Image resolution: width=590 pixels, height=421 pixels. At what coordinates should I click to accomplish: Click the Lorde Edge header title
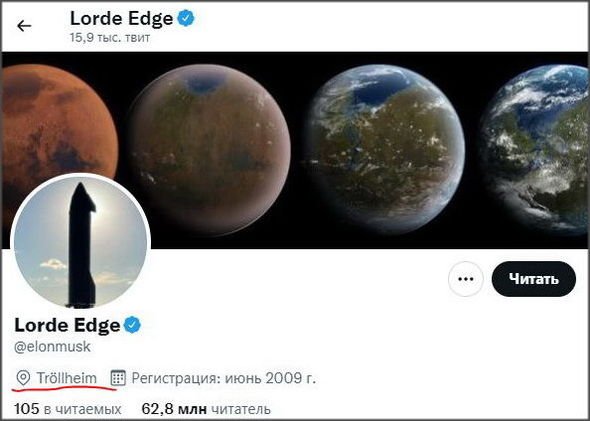122,18
